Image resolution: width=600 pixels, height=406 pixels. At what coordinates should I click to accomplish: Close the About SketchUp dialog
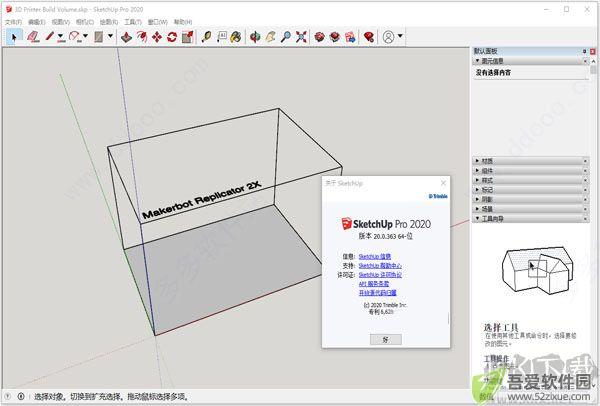pyautogui.click(x=443, y=183)
